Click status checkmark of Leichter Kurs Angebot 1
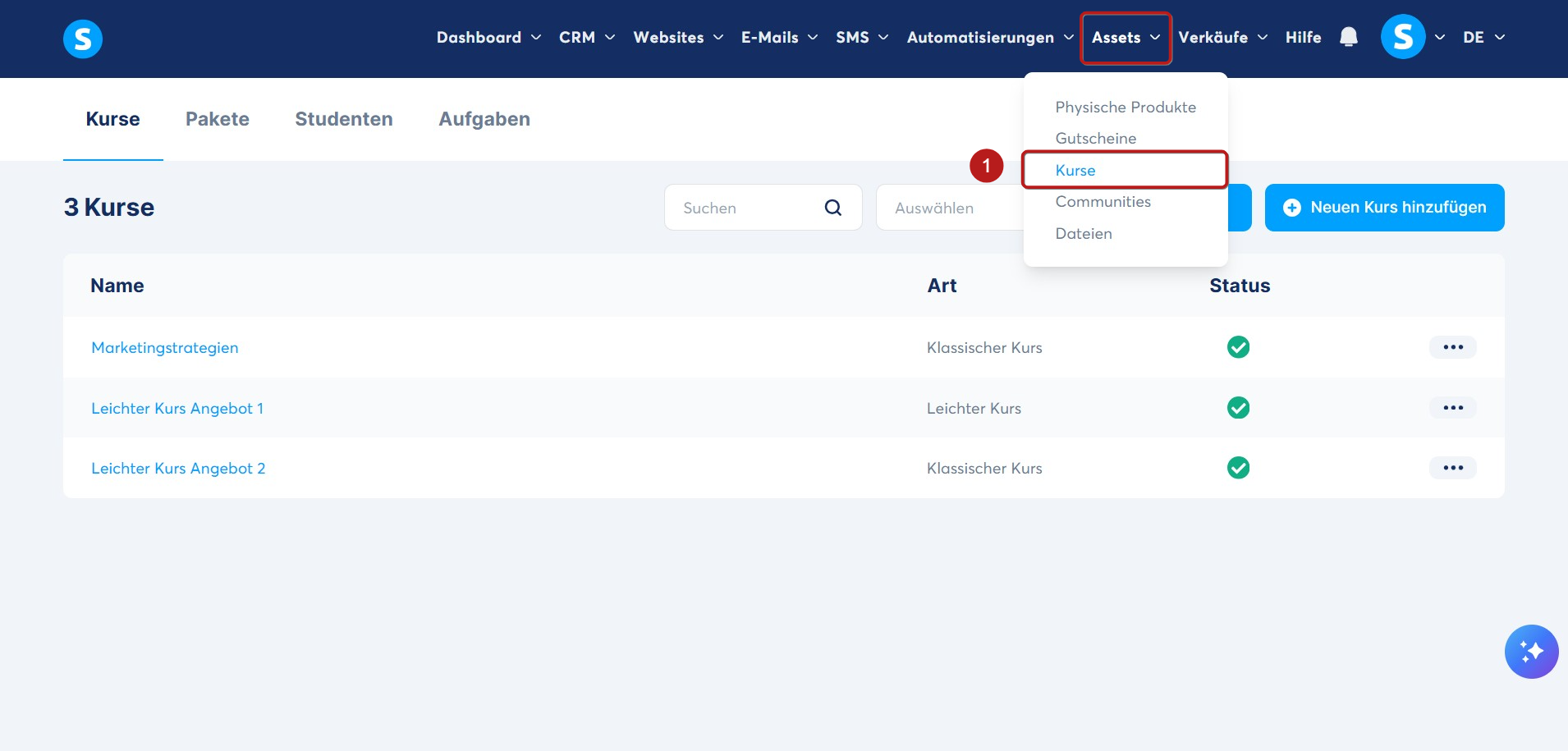Viewport: 1568px width, 751px height. pyautogui.click(x=1238, y=408)
